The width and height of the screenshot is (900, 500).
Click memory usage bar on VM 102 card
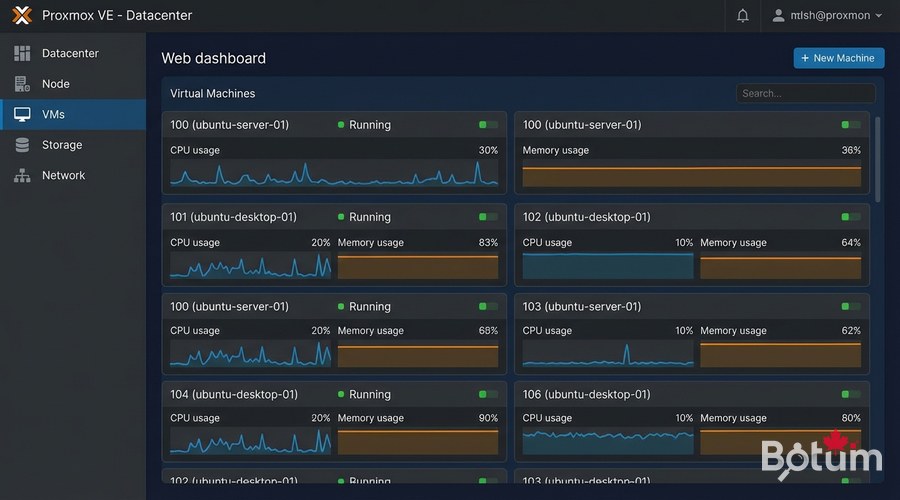(781, 268)
